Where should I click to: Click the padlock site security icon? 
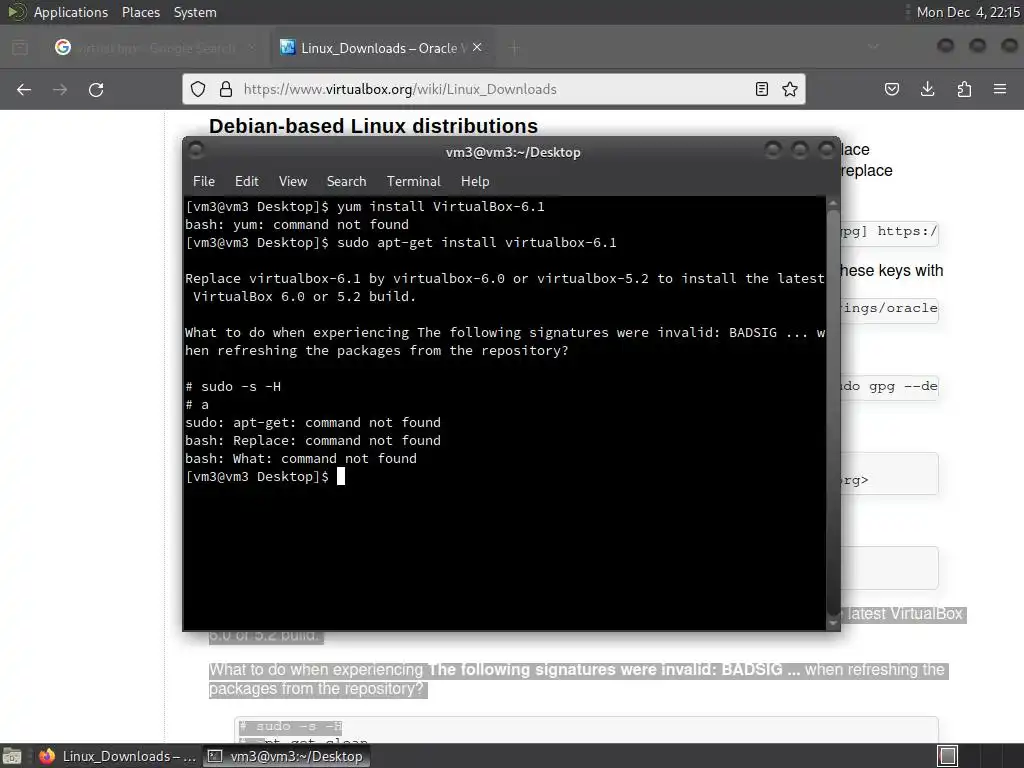point(226,89)
